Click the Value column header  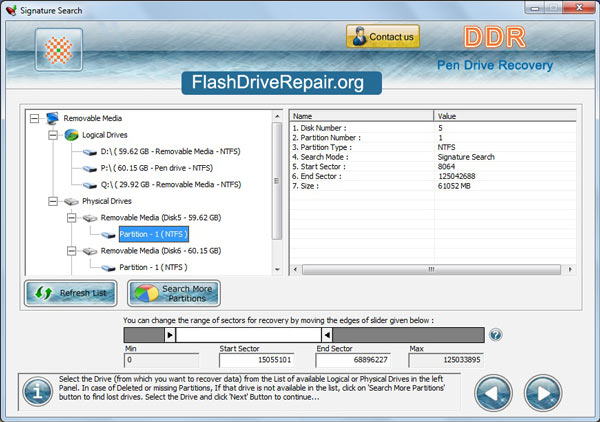click(x=505, y=116)
